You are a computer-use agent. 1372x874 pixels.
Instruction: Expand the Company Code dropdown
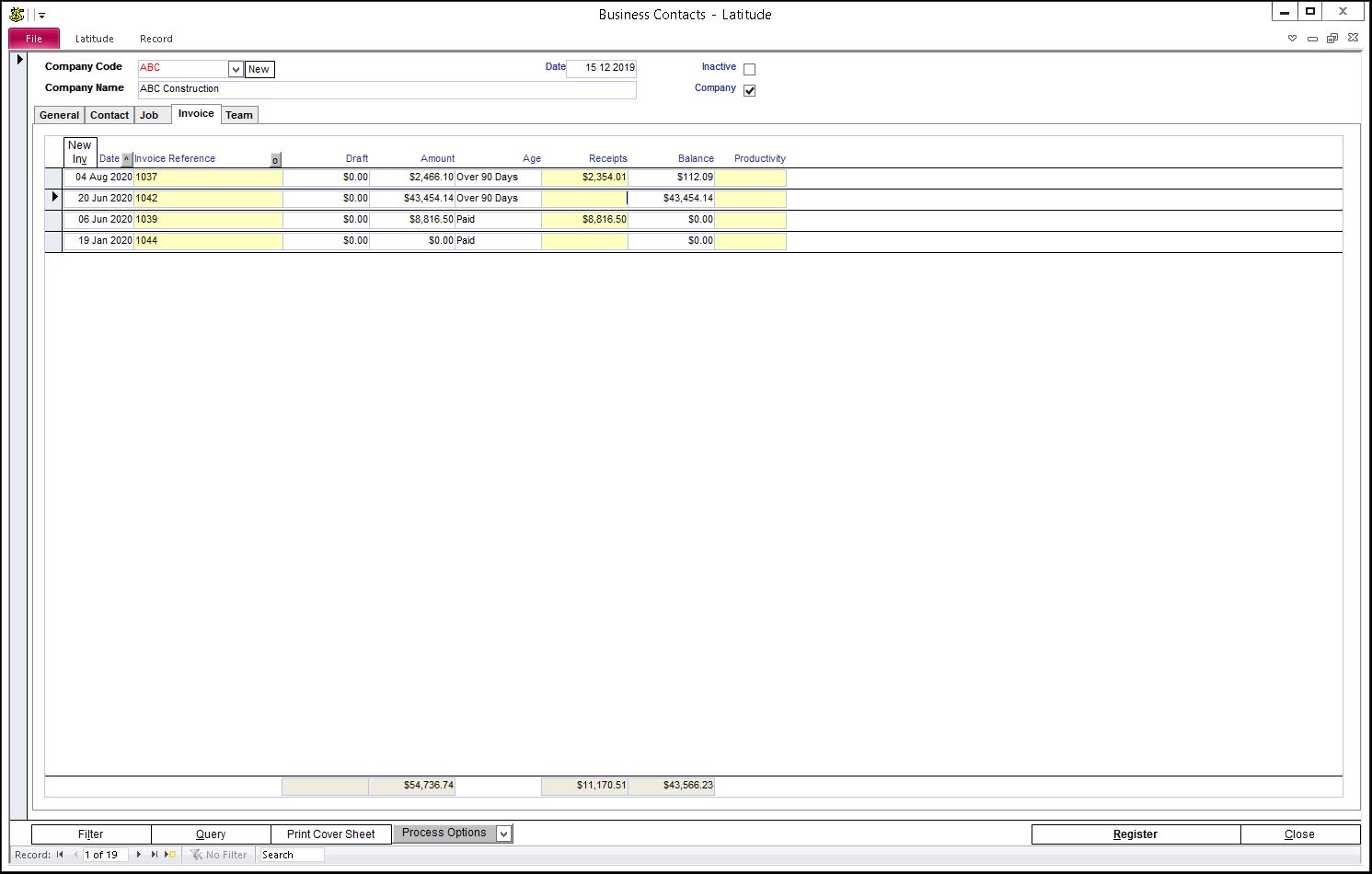click(236, 69)
